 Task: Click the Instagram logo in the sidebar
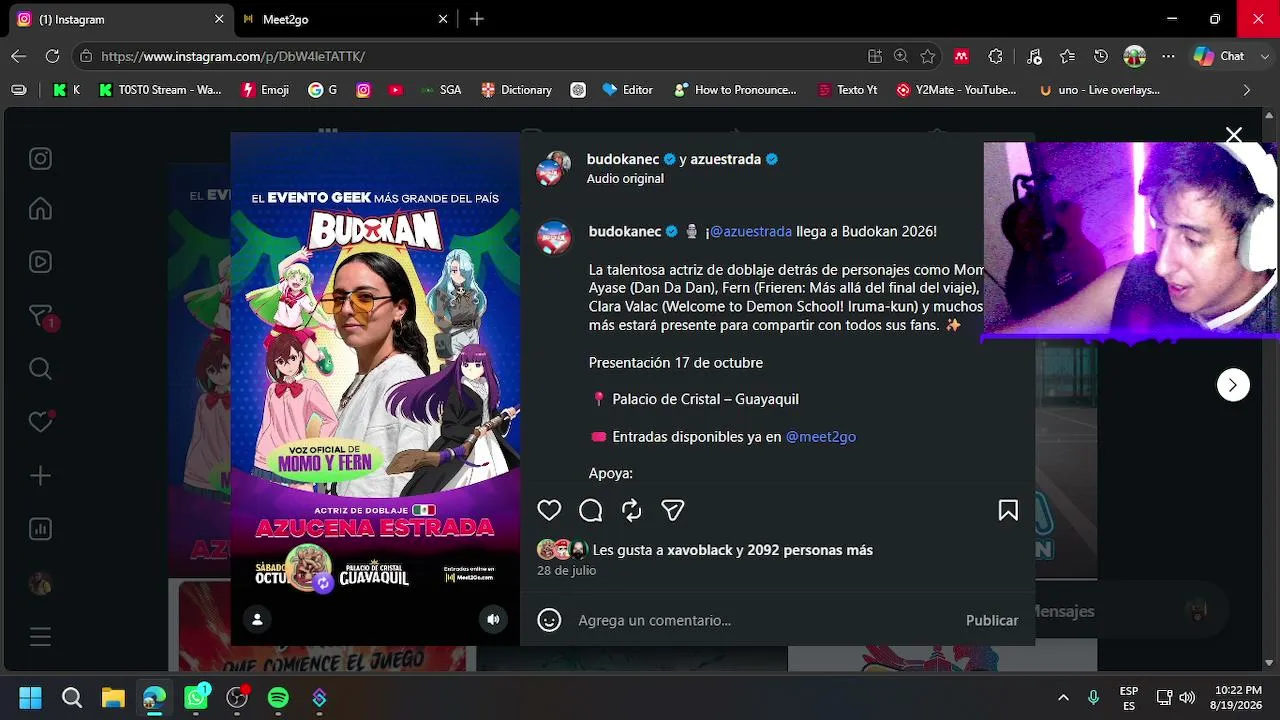click(x=40, y=159)
